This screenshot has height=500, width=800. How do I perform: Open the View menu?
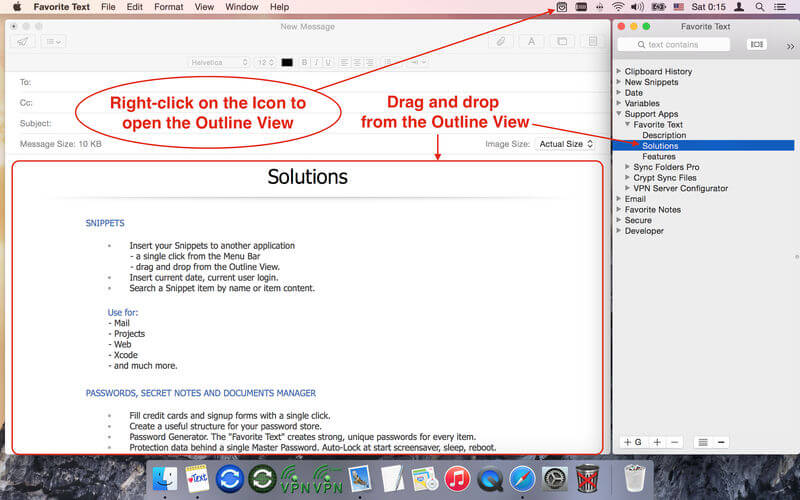(x=204, y=7)
